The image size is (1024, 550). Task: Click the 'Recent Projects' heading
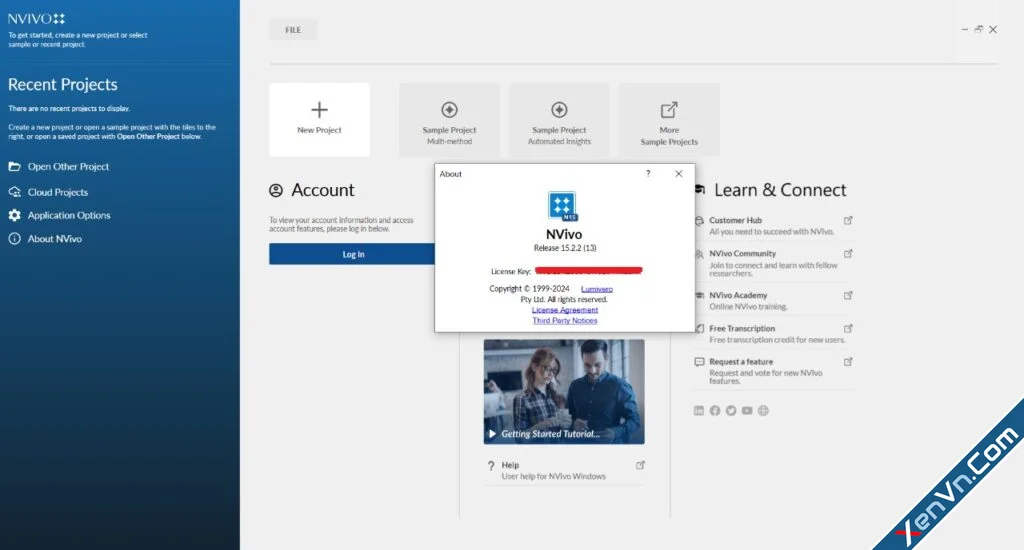[x=63, y=84]
